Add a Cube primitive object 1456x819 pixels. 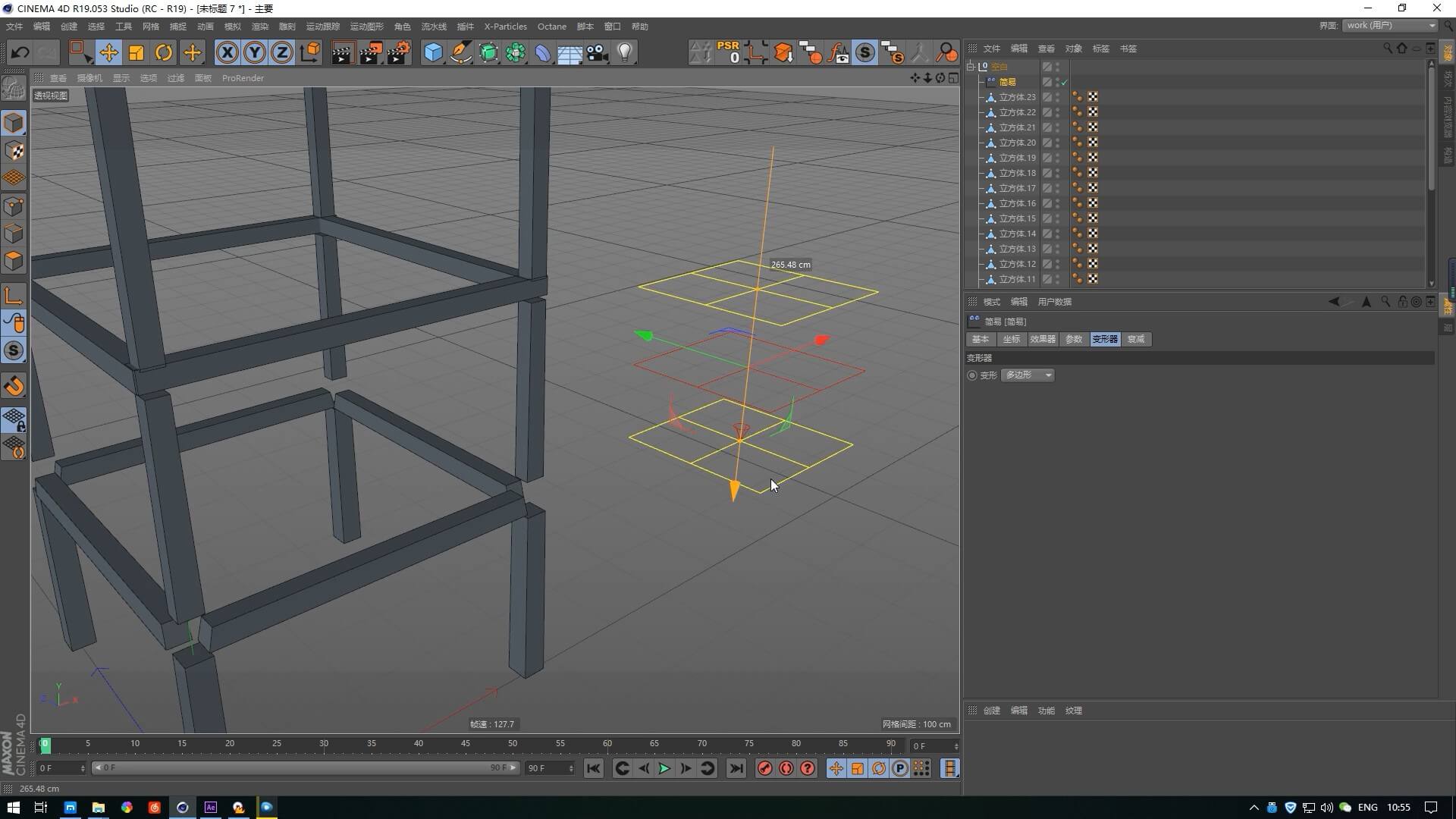[x=433, y=52]
